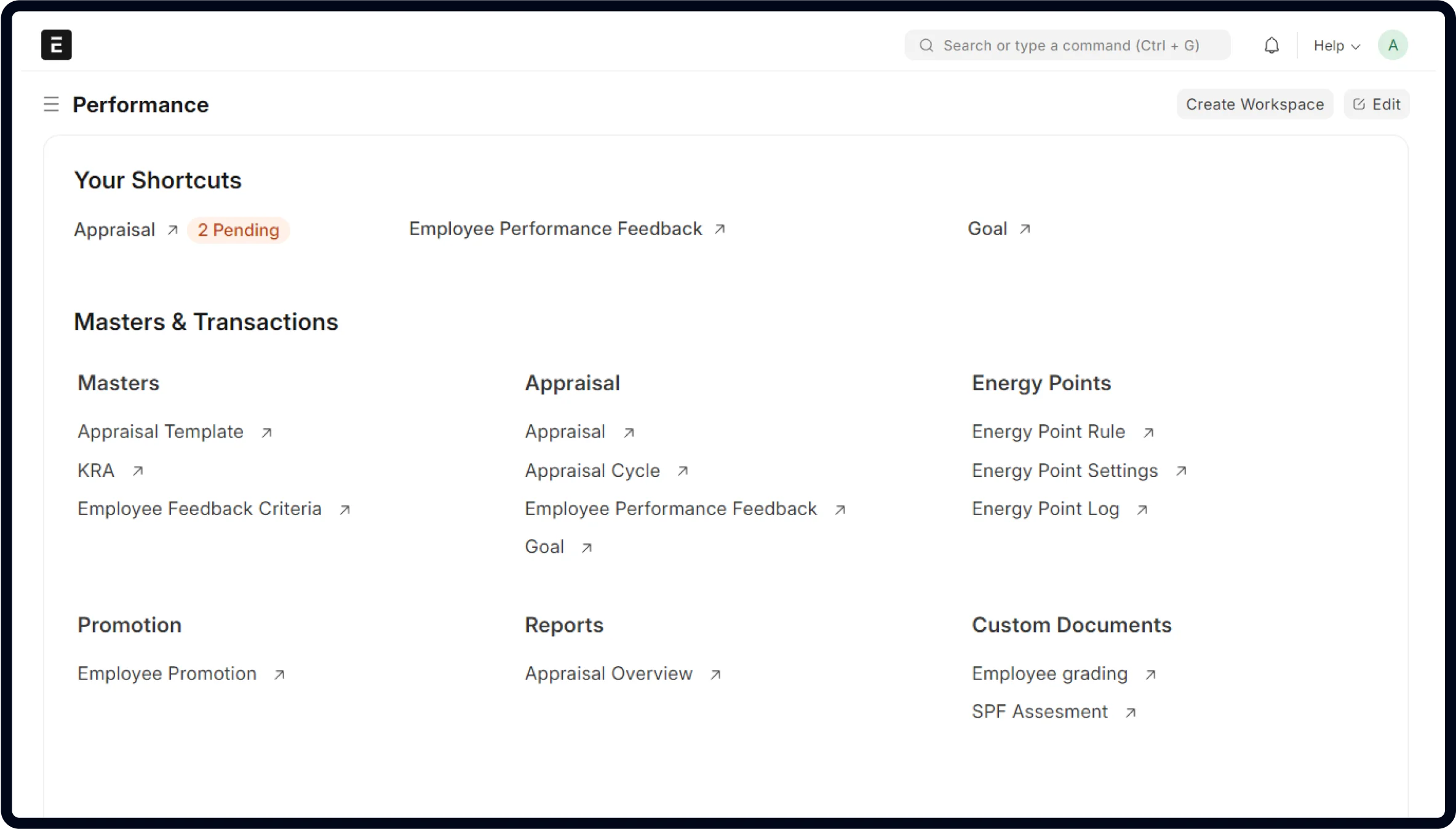The width and height of the screenshot is (1456, 829).
Task: Expand the Help dropdown
Action: click(1335, 45)
